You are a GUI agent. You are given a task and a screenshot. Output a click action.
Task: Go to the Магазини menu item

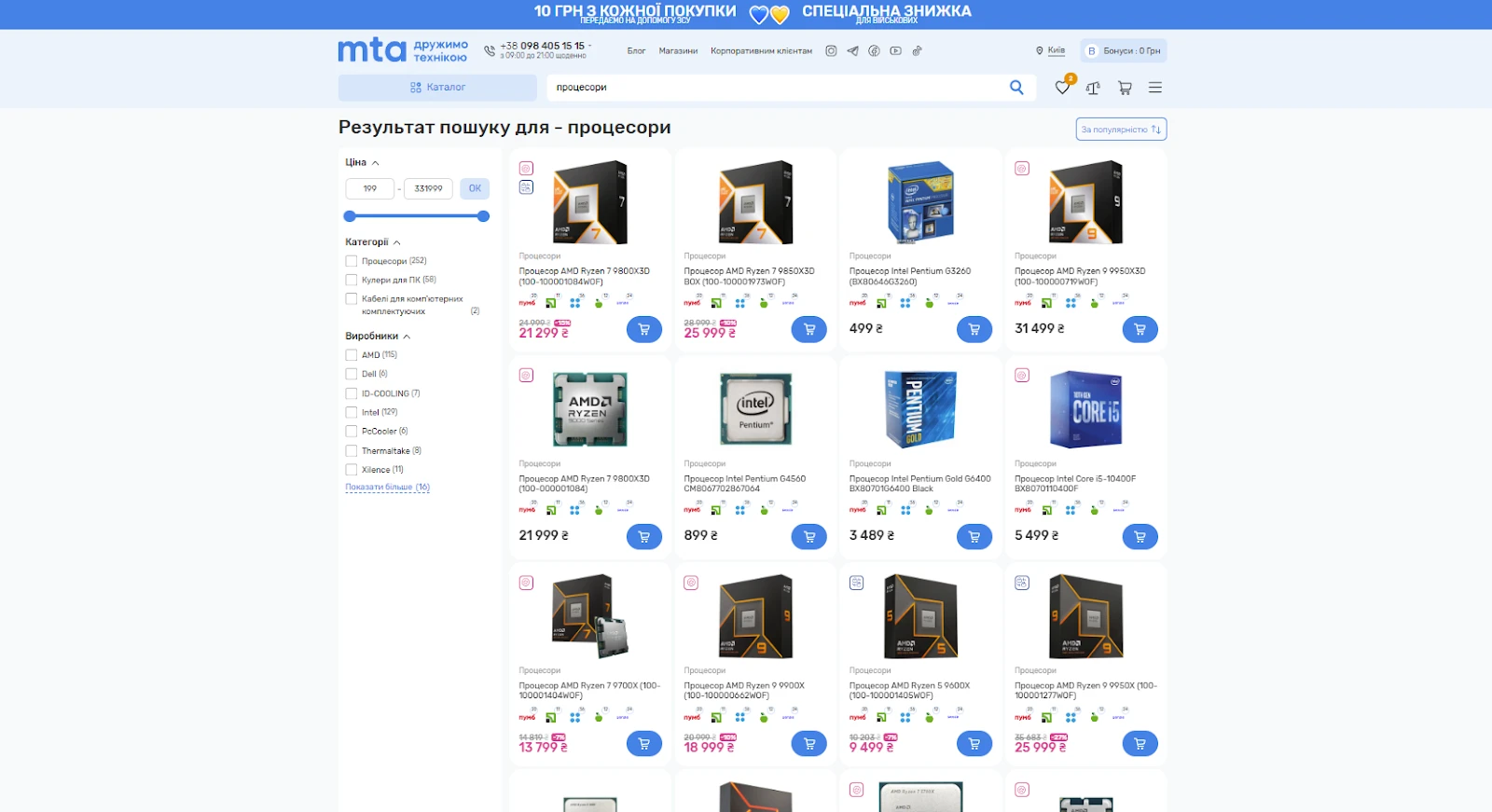coord(678,51)
